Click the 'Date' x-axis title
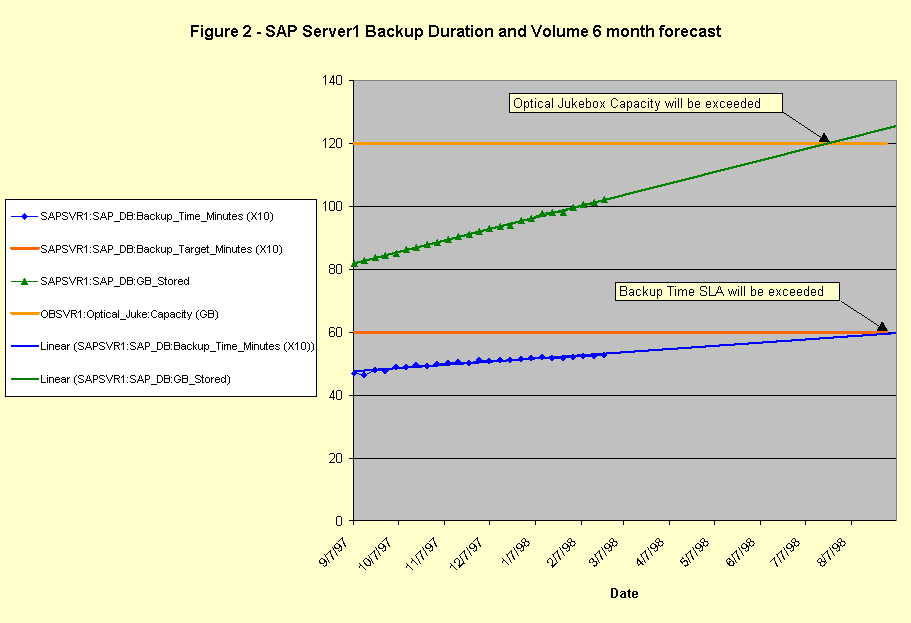 [624, 593]
